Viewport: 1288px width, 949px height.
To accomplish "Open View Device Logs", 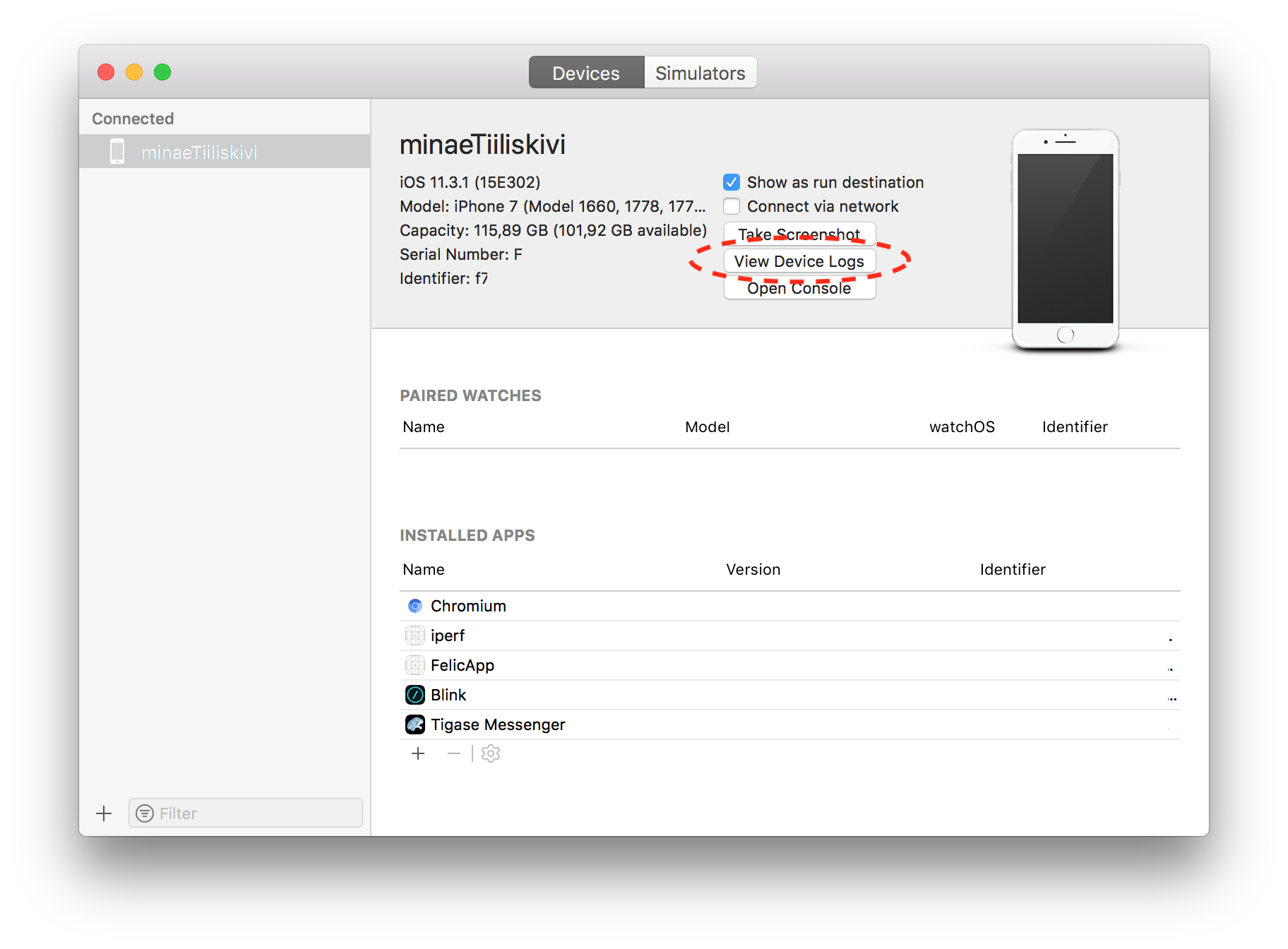I will click(x=799, y=261).
